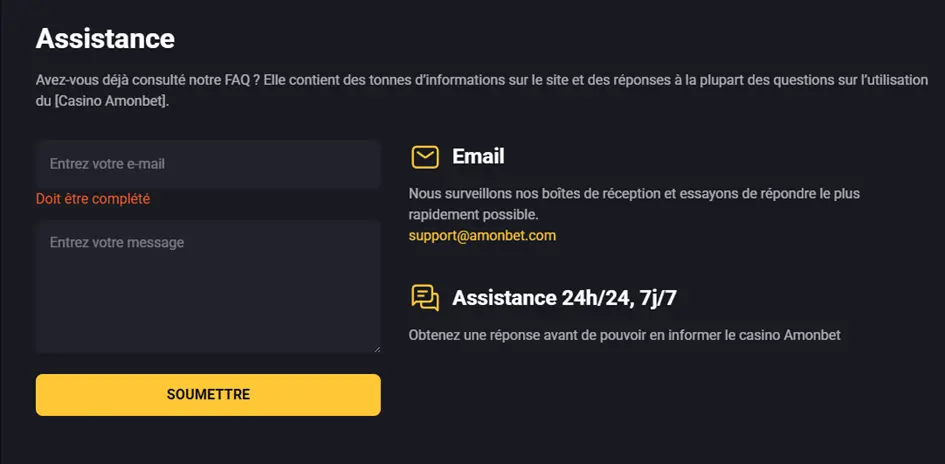Focus the 'Entrez votre e-mail' field

coord(208,164)
